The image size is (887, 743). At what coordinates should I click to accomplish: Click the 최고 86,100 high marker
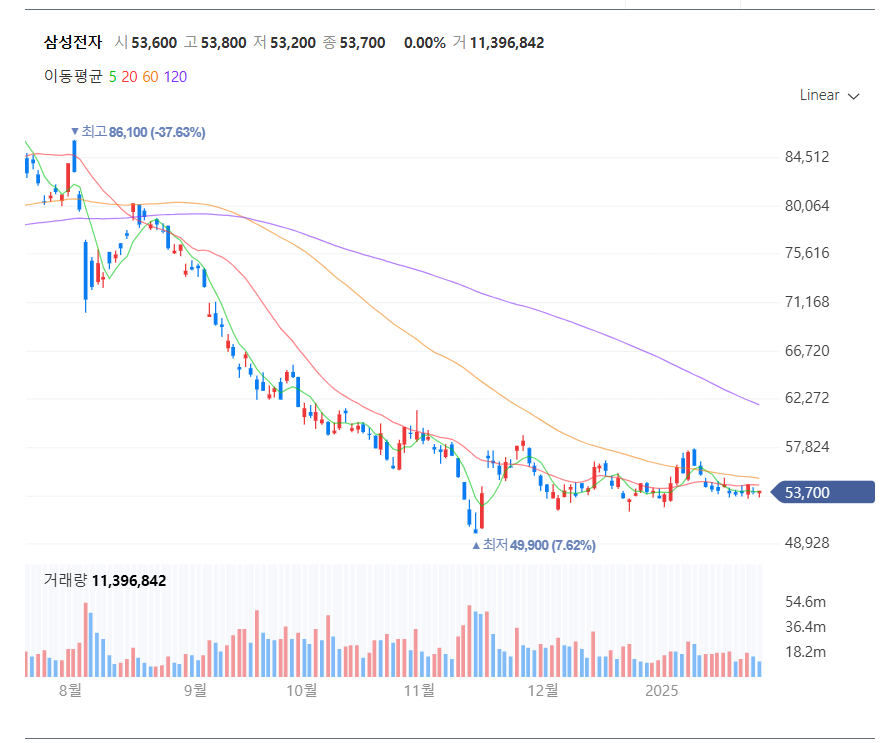pos(139,132)
